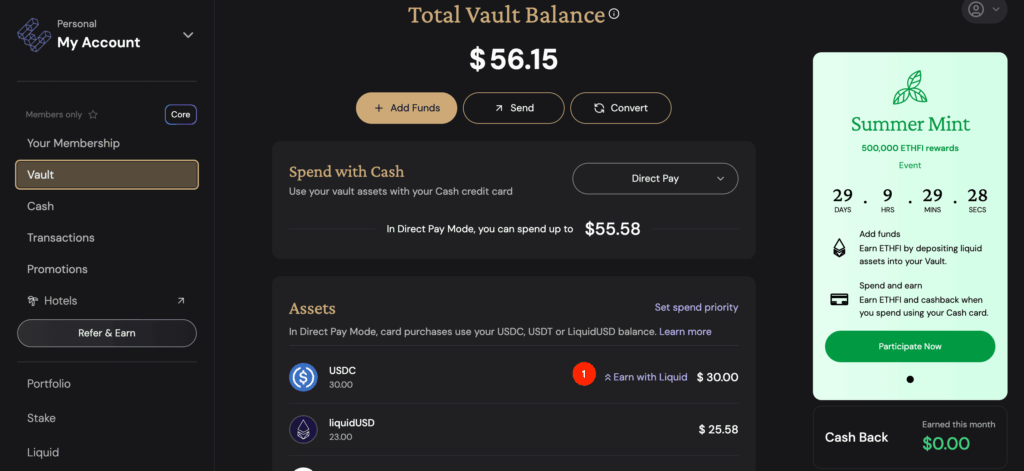Open the Direct Pay mode dropdown
The width and height of the screenshot is (1024, 471).
pos(655,178)
